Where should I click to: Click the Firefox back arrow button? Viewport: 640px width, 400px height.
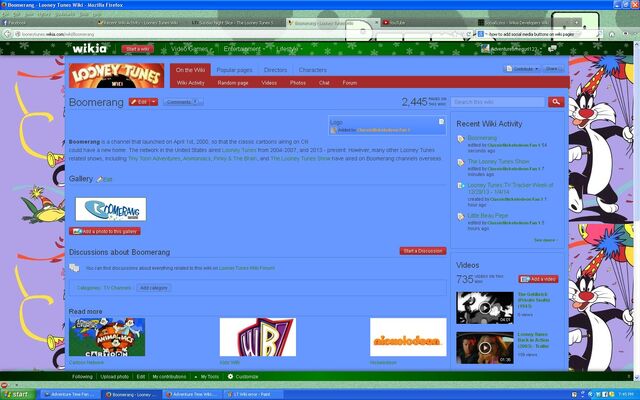coord(7,34)
